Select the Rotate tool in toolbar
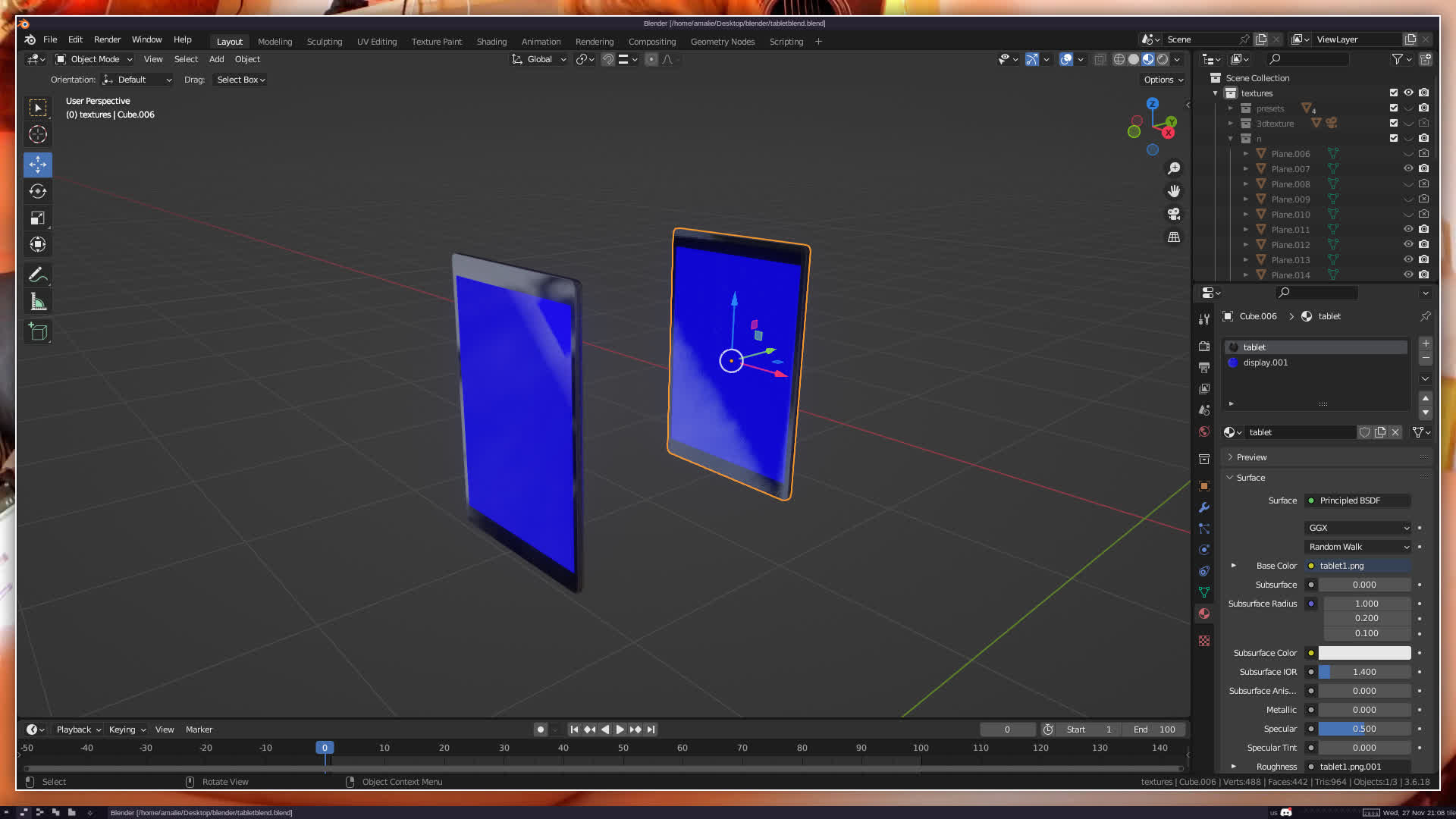1456x819 pixels. click(x=38, y=191)
